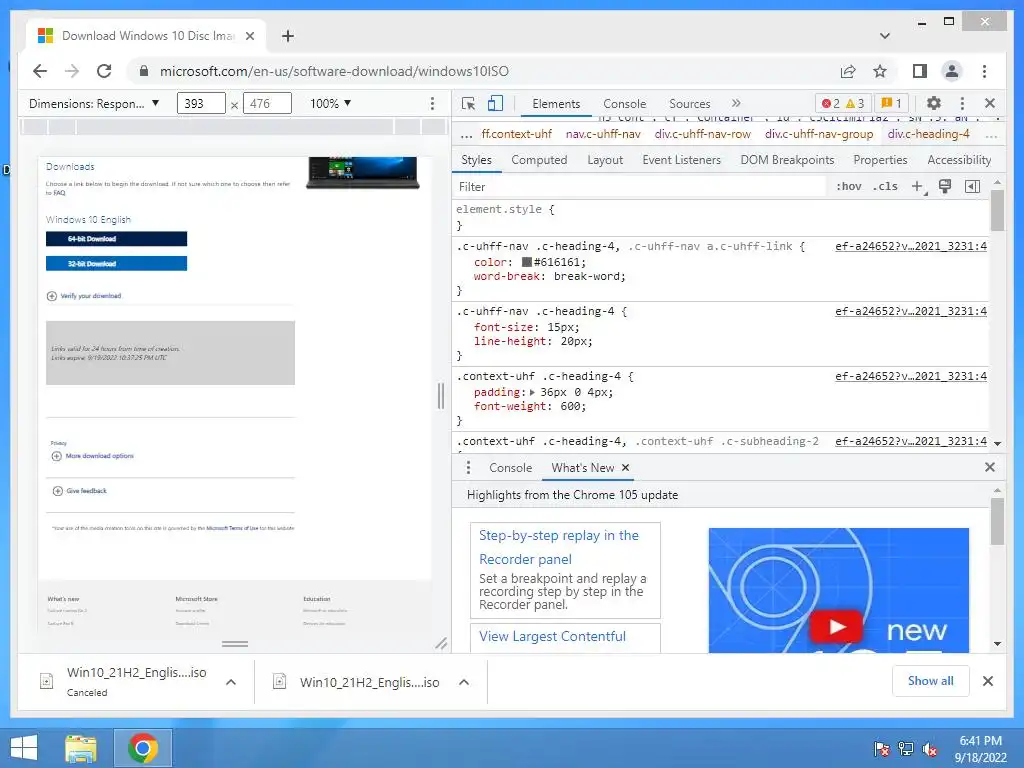The height and width of the screenshot is (768, 1024).
Task: Open the Event Listeners tab
Action: click(681, 160)
